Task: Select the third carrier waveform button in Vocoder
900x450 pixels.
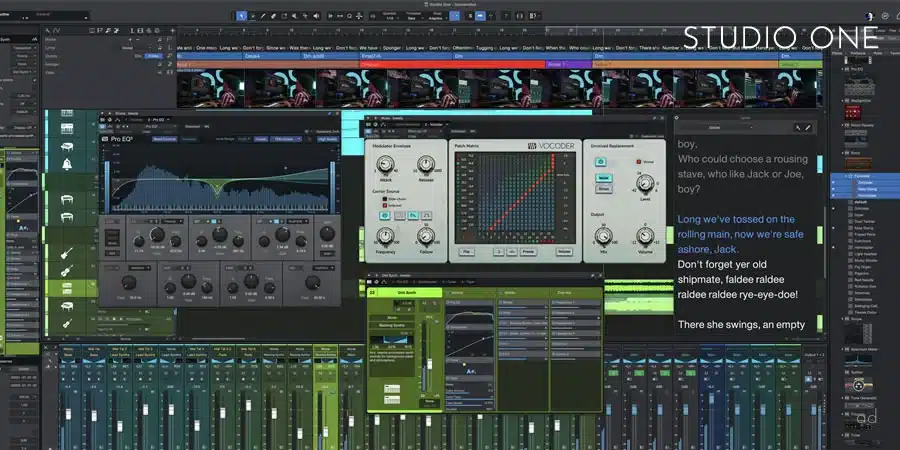Action: [413, 216]
